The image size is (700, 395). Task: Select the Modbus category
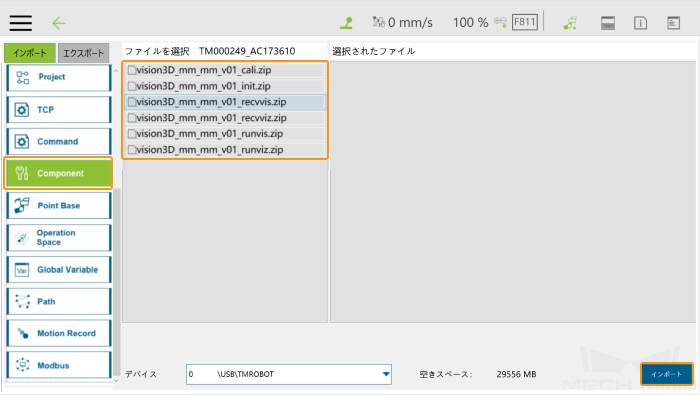[x=59, y=366]
